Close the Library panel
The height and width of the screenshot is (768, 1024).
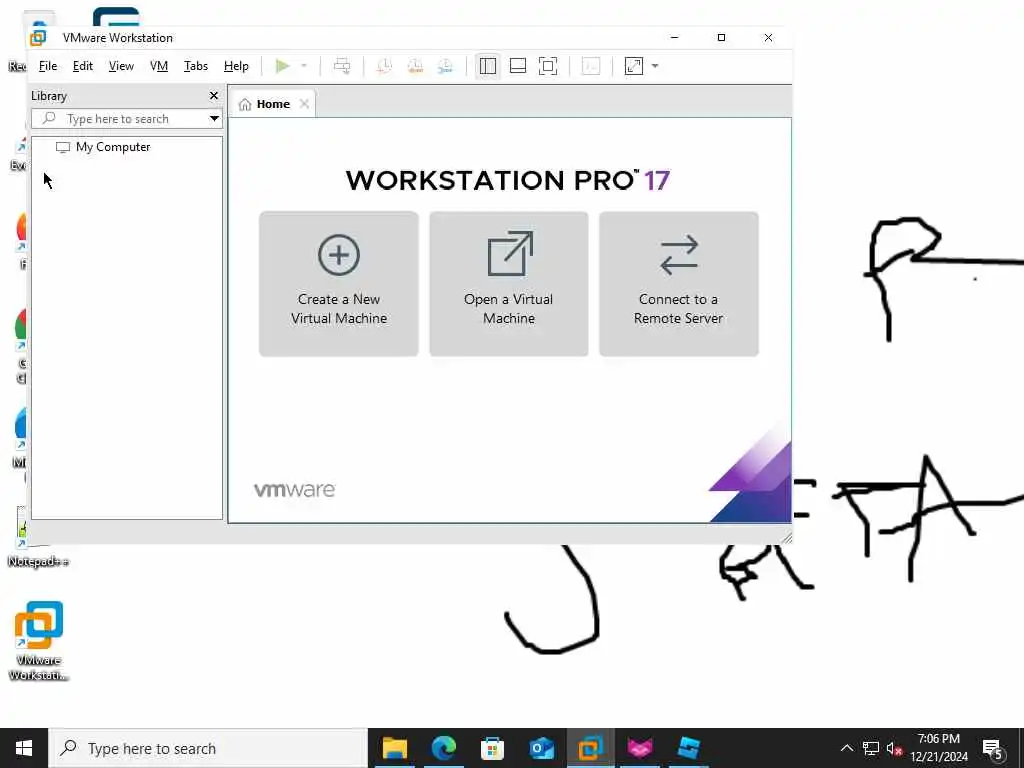point(214,96)
